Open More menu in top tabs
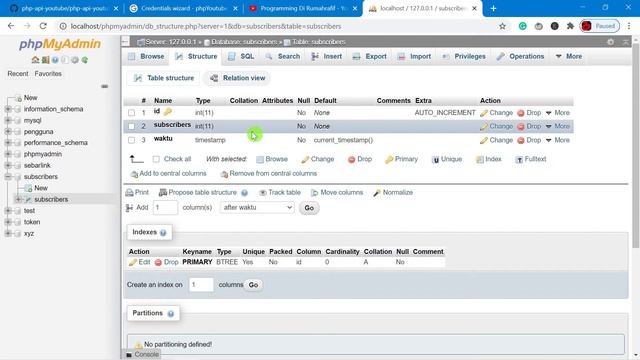Screen dimensions: 640x360 [x=569, y=56]
